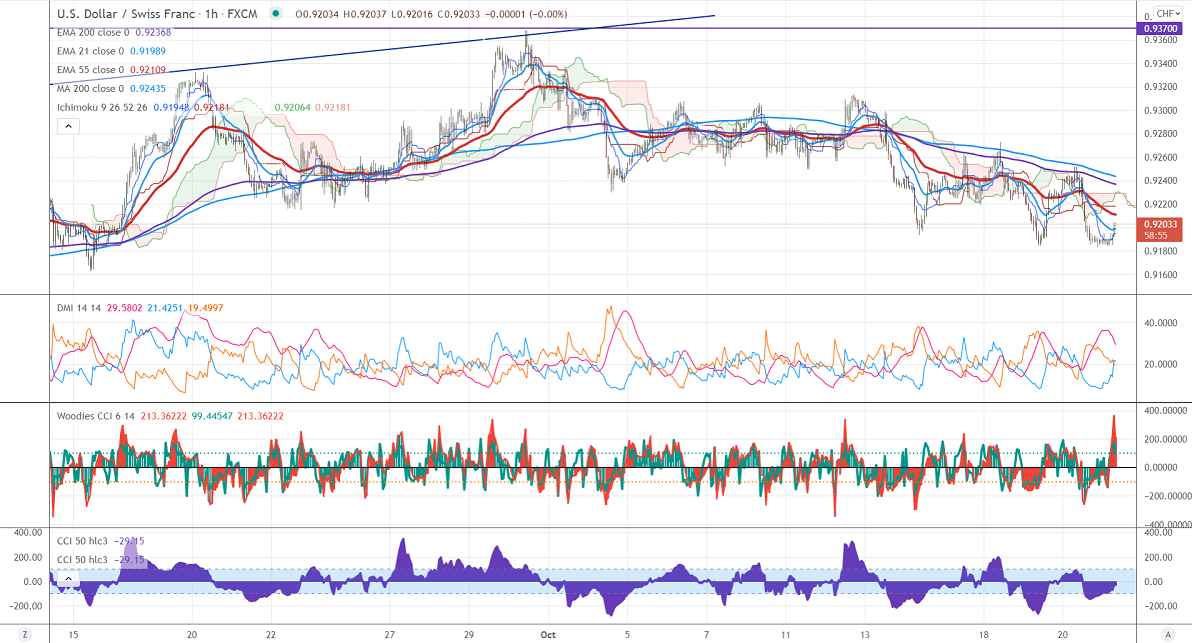Click the close price C0.92033

coord(459,14)
